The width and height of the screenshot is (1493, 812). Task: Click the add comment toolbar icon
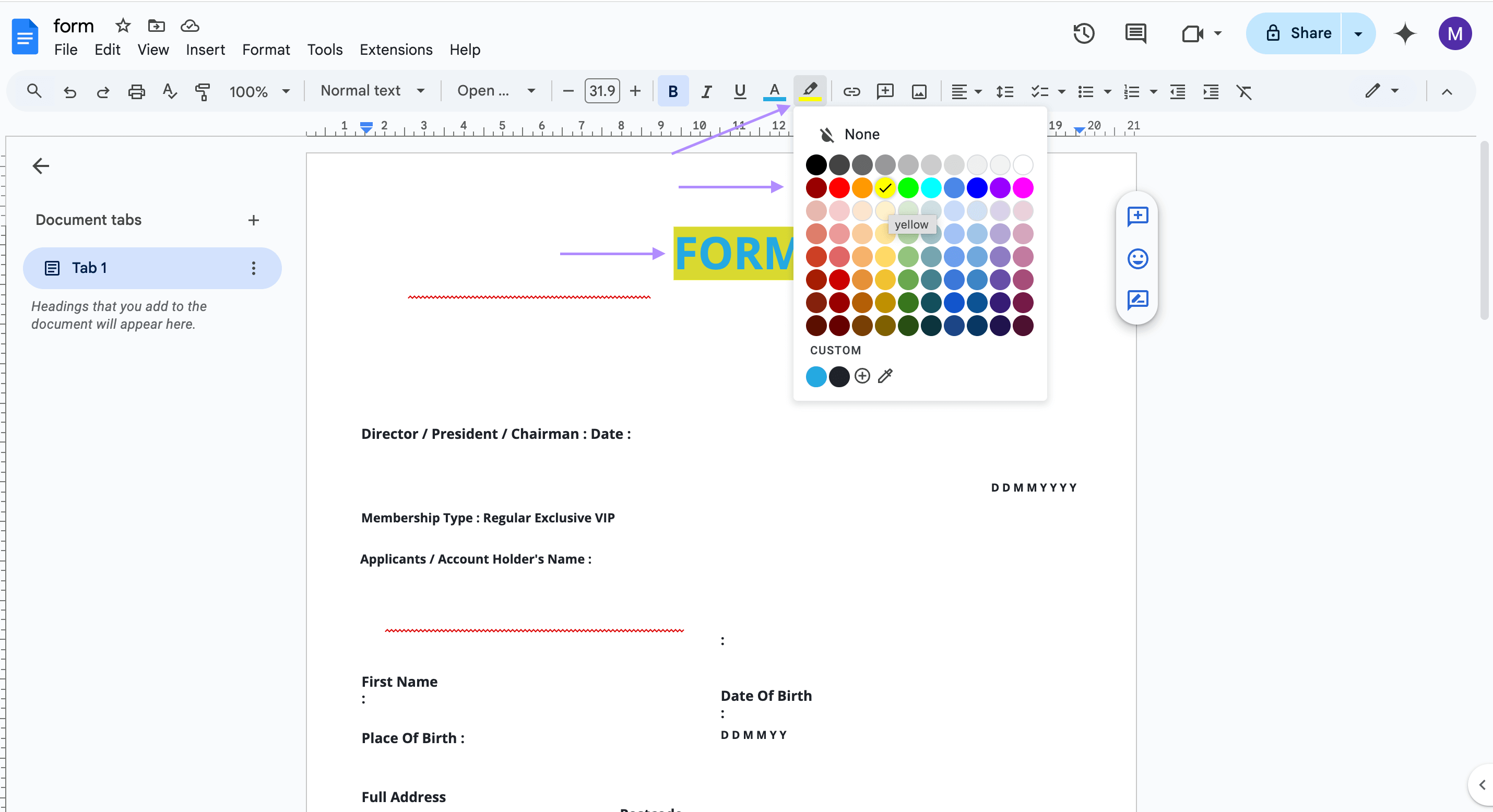point(885,91)
